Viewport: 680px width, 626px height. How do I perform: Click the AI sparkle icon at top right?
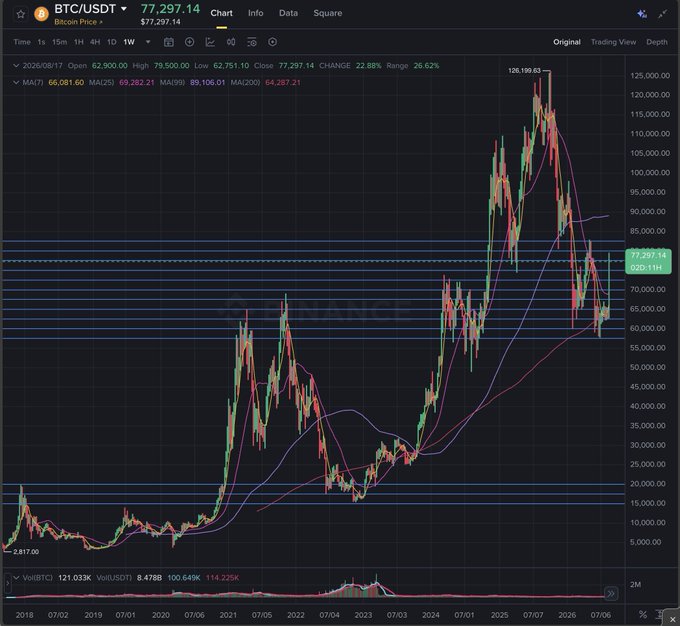coord(642,14)
